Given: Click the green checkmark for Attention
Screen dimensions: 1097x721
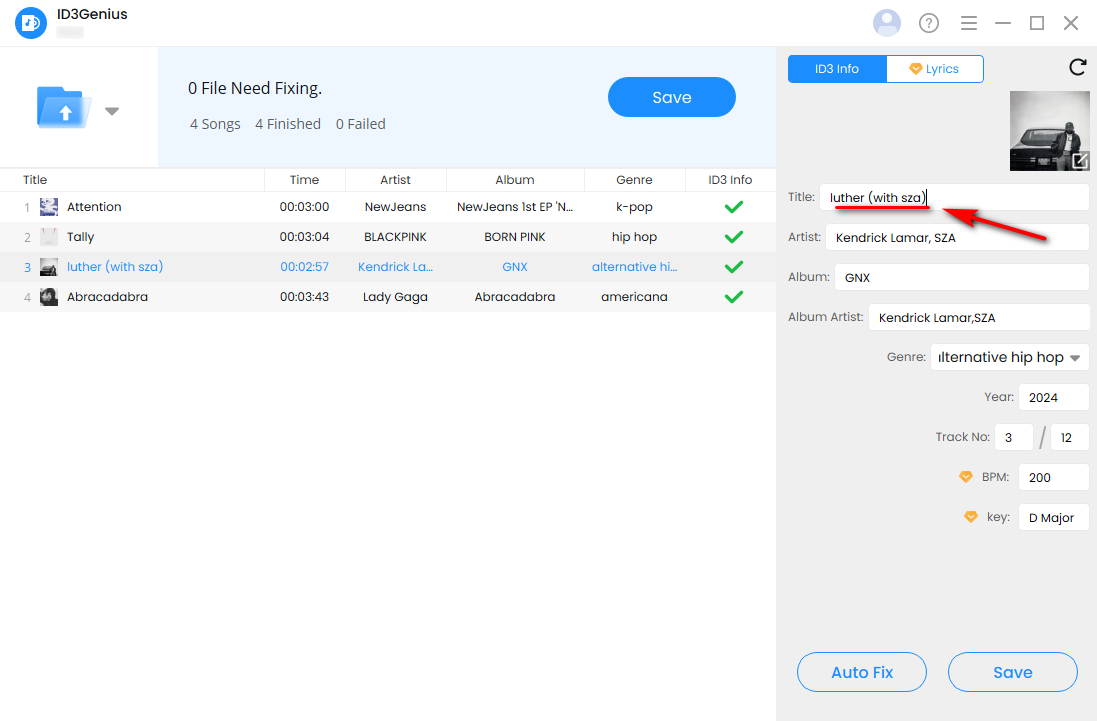Looking at the screenshot, I should pos(733,207).
